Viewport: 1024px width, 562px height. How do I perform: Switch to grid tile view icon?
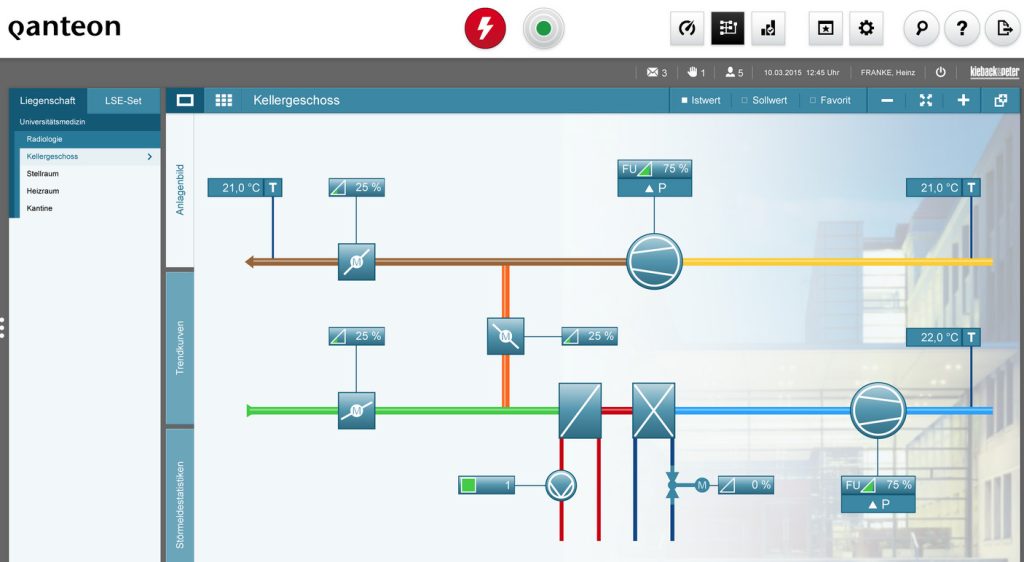coord(224,100)
